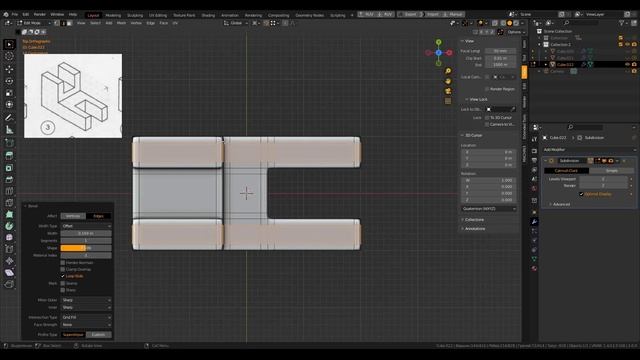Select the Knife tool
This screenshot has width=640, height=360.
[9, 203]
